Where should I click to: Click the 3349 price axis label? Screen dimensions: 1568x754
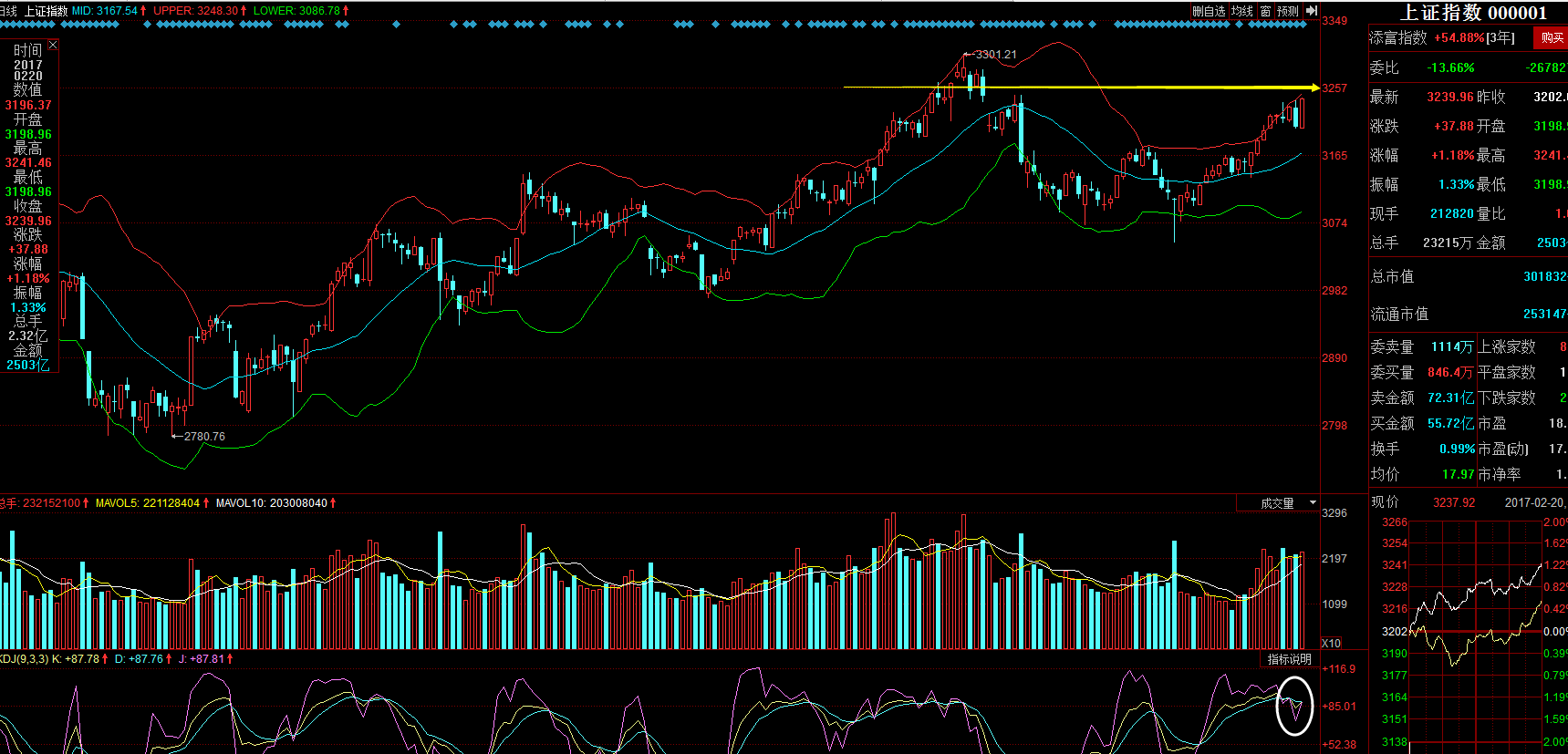[x=1334, y=21]
